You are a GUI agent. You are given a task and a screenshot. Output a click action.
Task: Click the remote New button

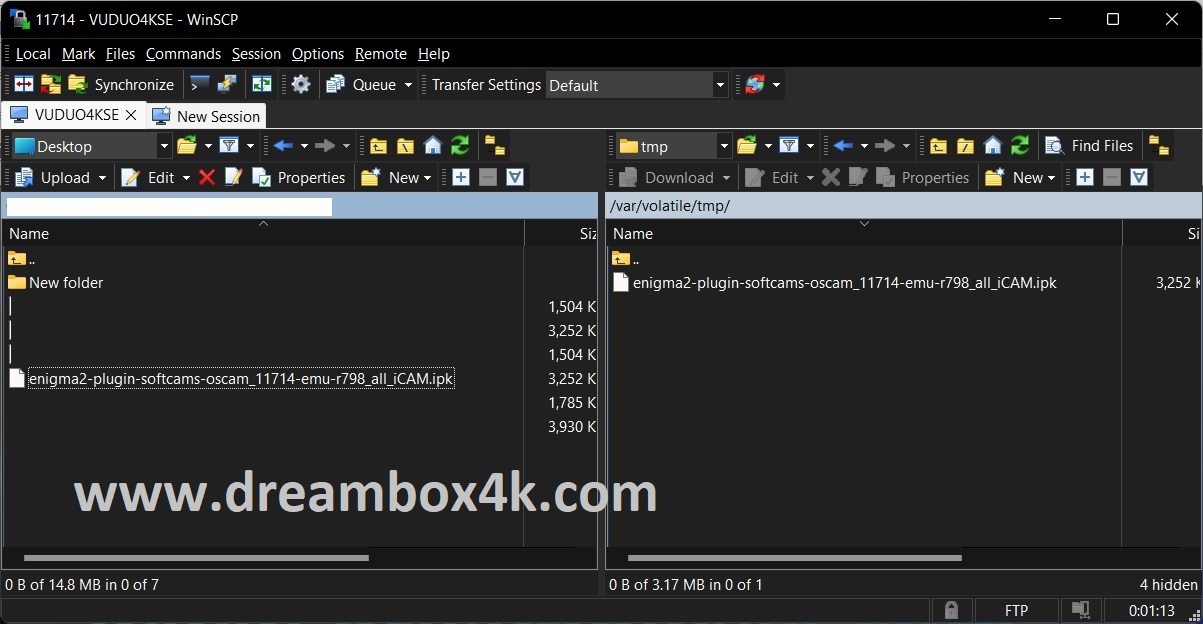[1020, 177]
